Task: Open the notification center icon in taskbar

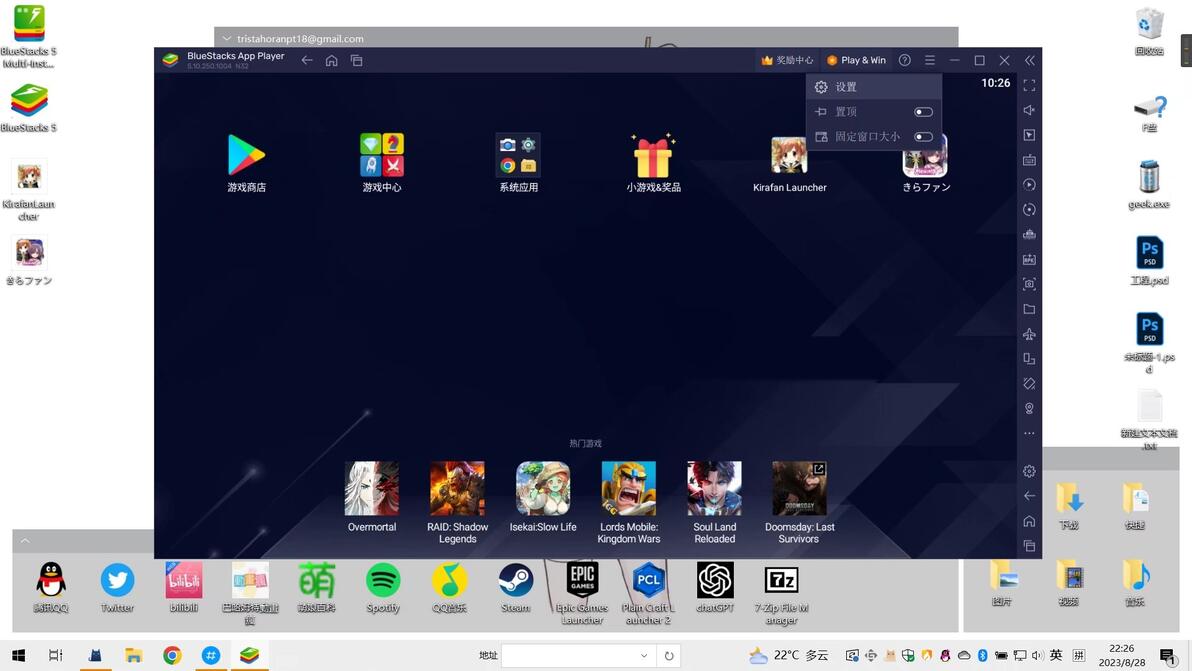Action: point(1168,656)
